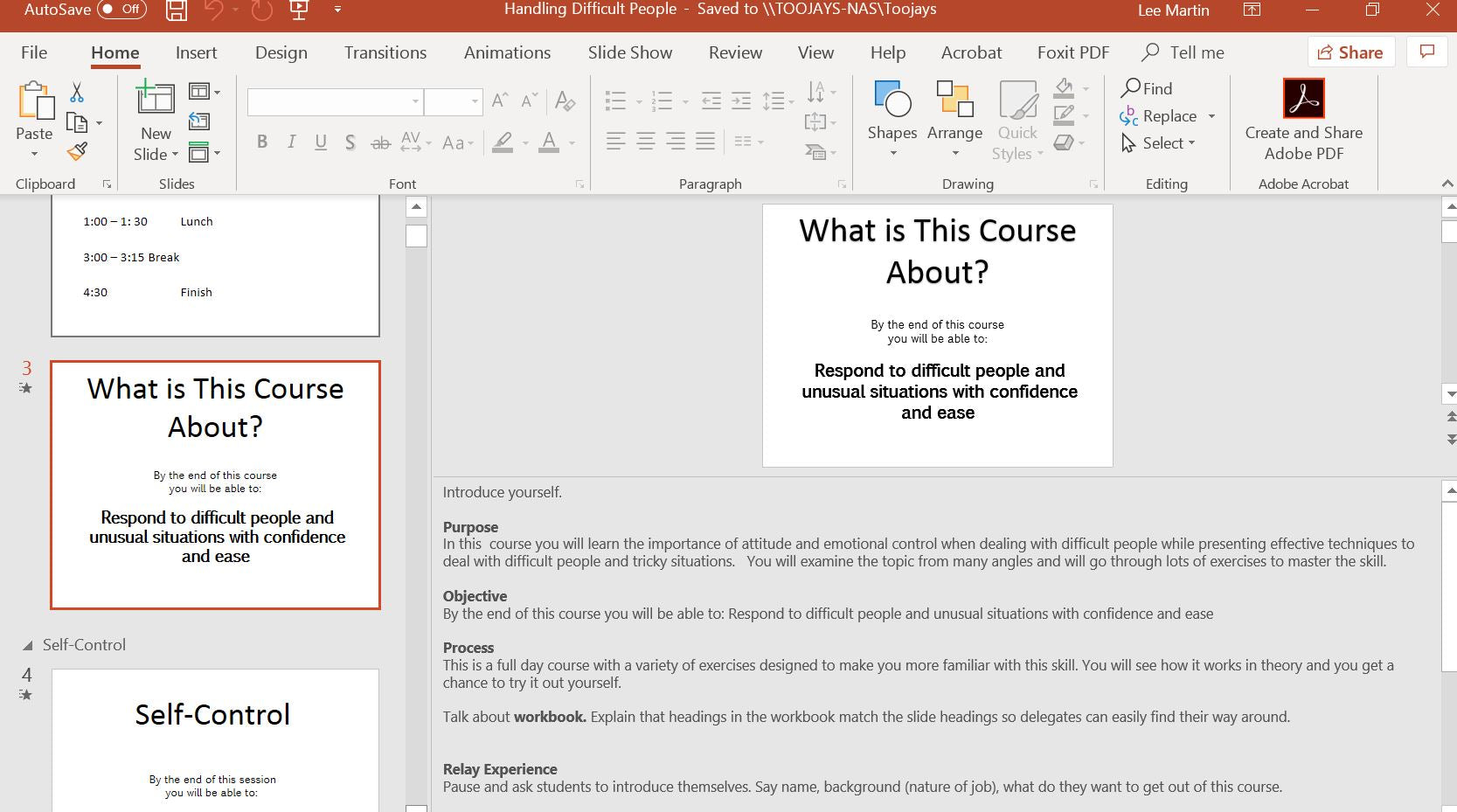The height and width of the screenshot is (812, 1457).
Task: Click the Paste clipboard icon
Action: click(35, 101)
